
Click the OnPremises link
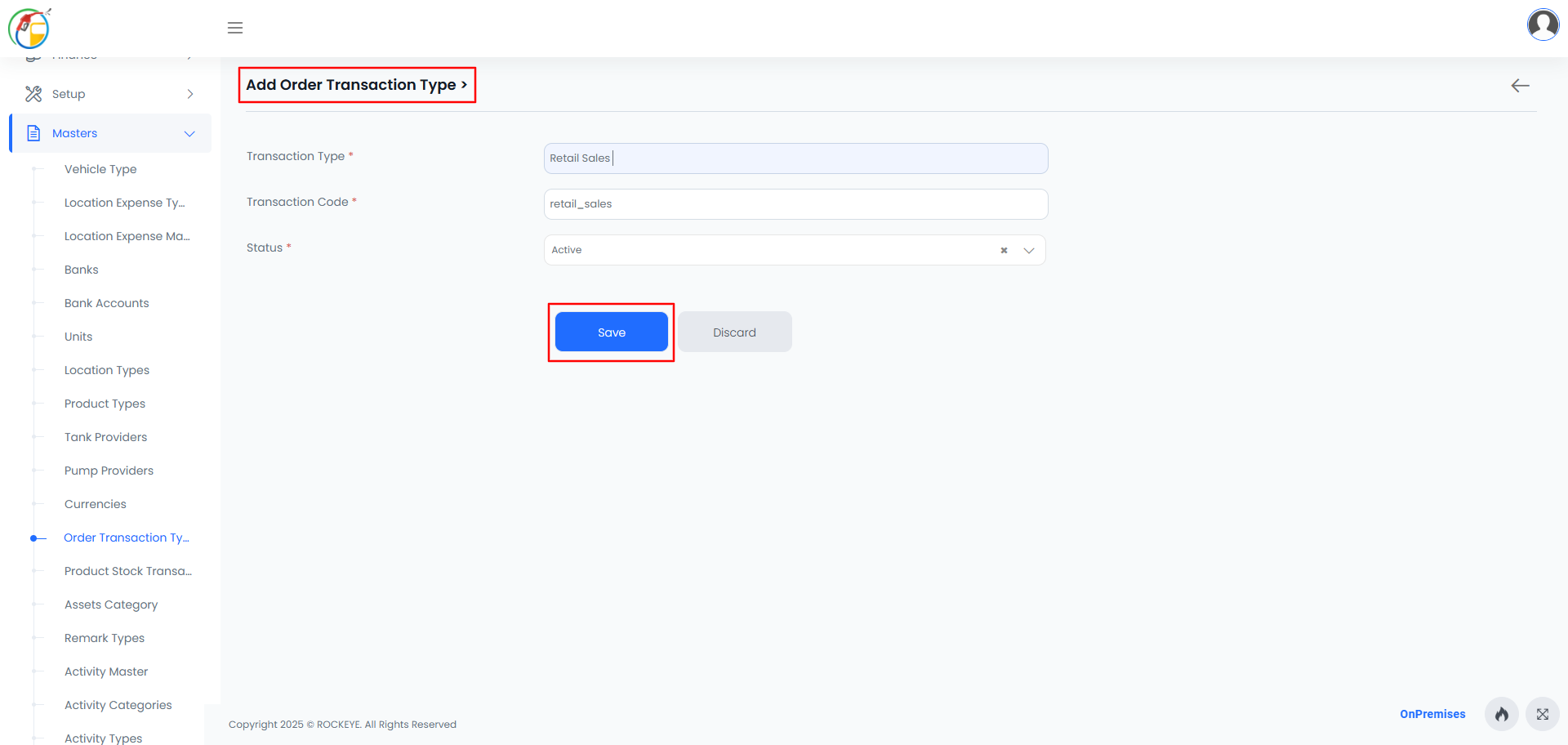tap(1432, 714)
